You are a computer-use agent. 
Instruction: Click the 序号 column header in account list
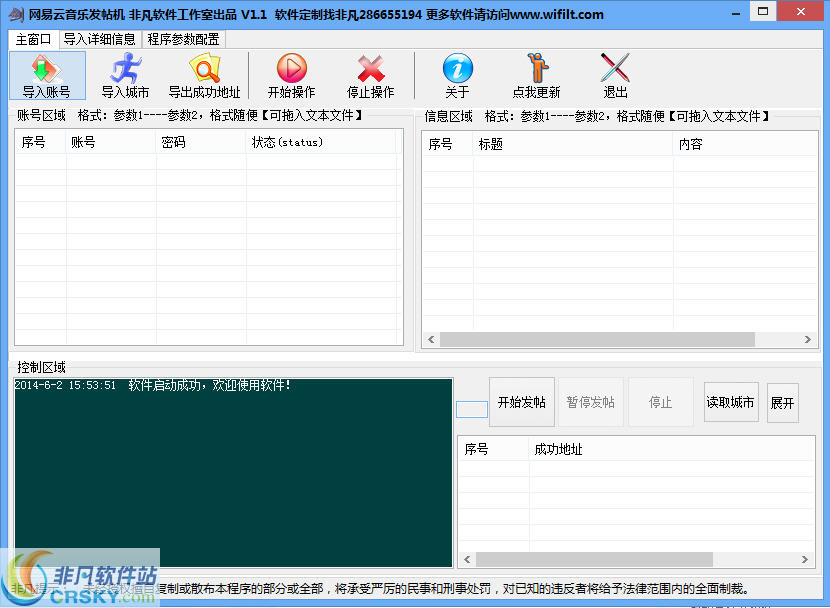pyautogui.click(x=40, y=142)
